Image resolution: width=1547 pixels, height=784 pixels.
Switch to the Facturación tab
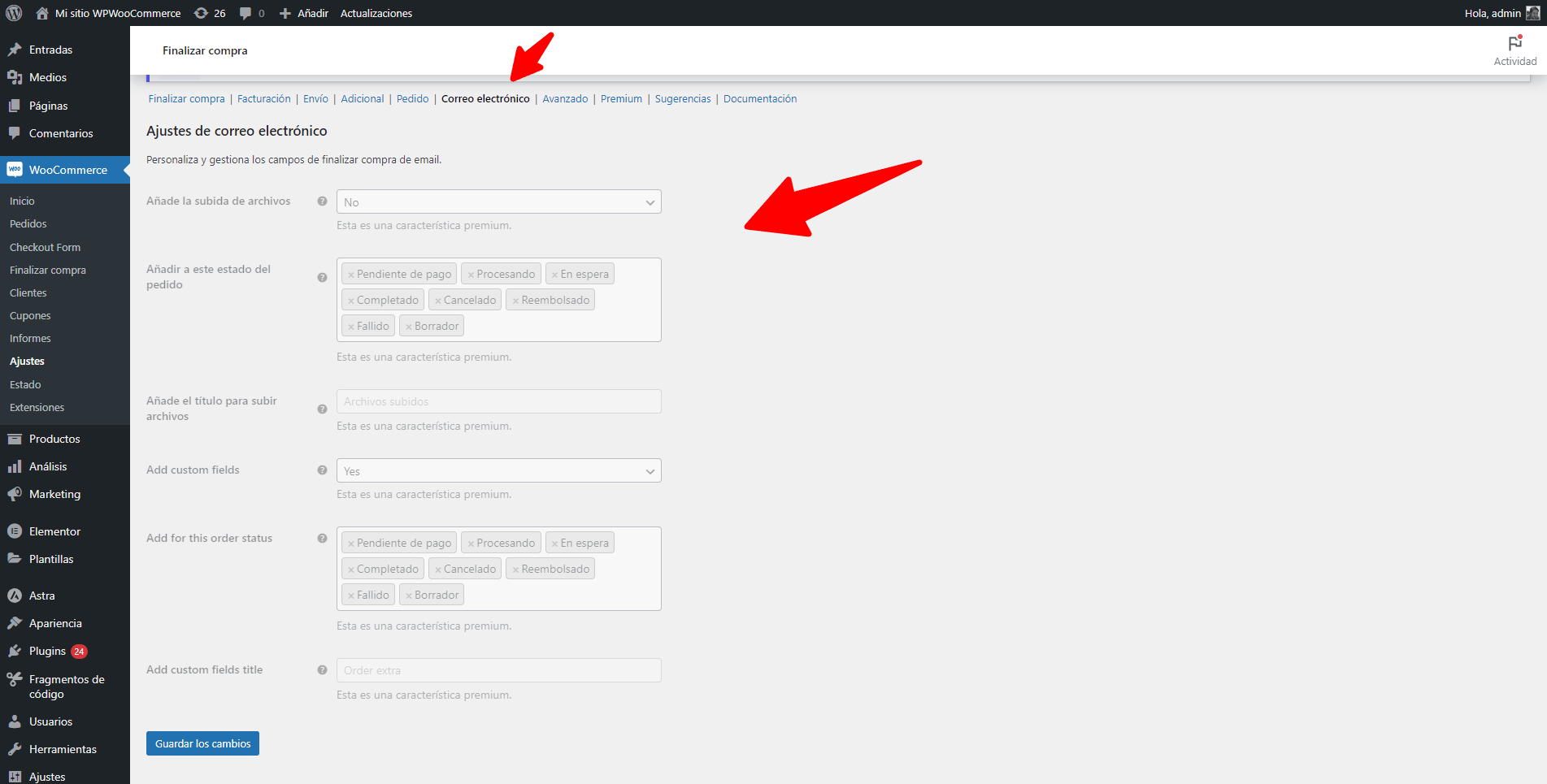[264, 98]
